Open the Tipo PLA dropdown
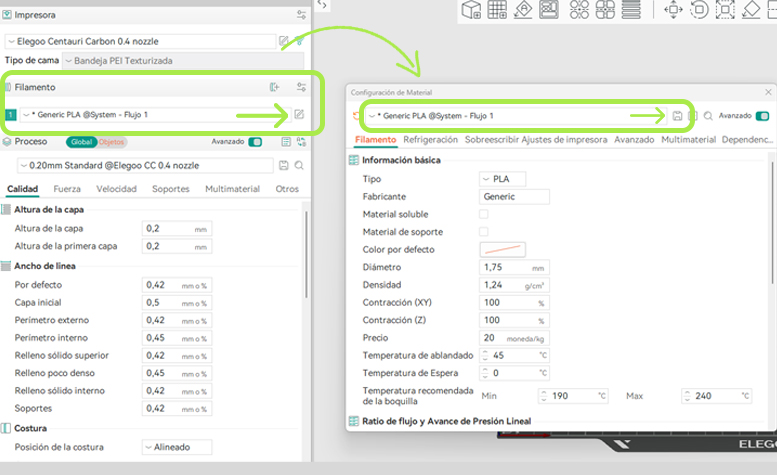 point(502,179)
